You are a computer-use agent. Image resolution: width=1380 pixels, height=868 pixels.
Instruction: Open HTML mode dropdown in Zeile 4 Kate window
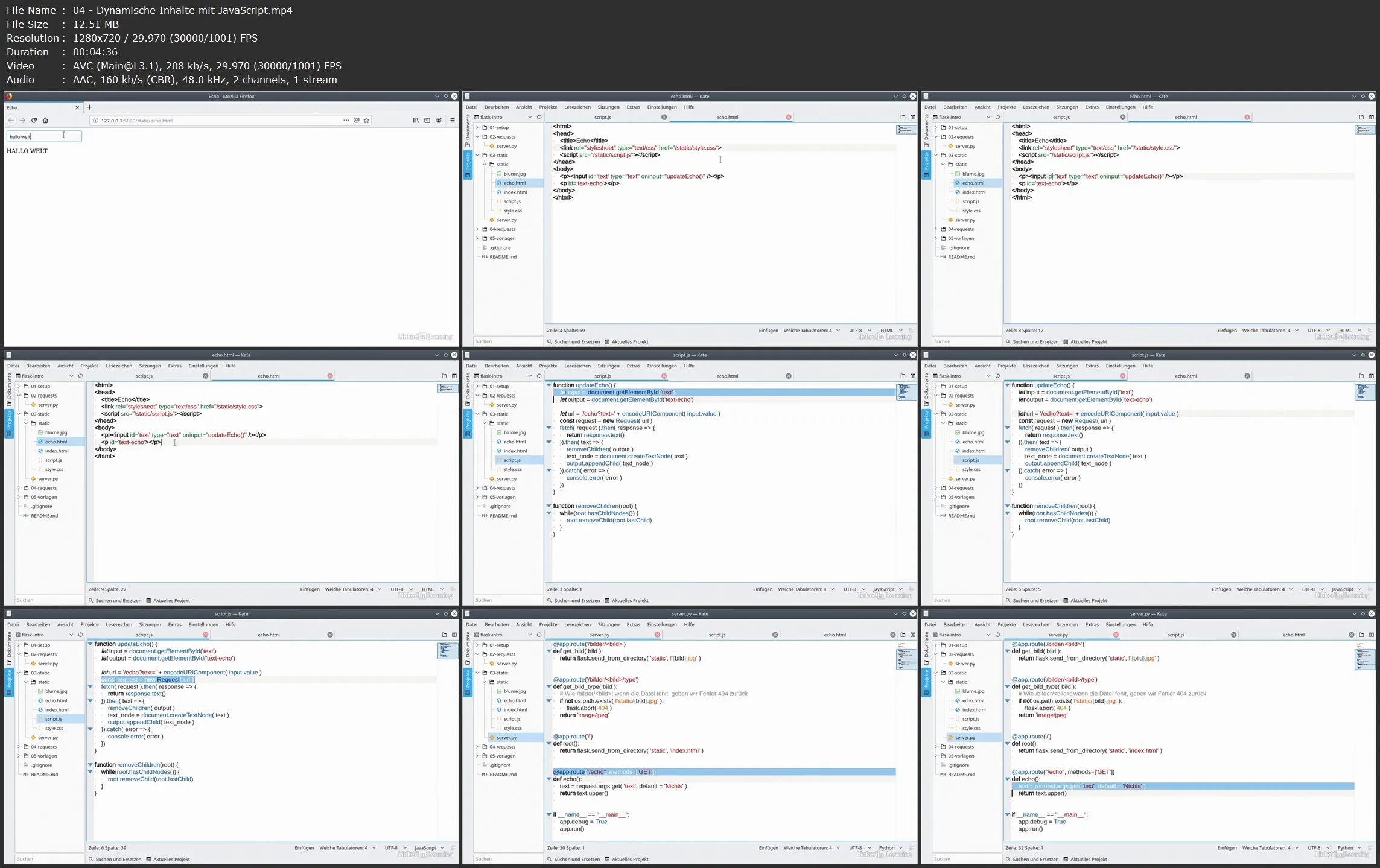[x=891, y=331]
